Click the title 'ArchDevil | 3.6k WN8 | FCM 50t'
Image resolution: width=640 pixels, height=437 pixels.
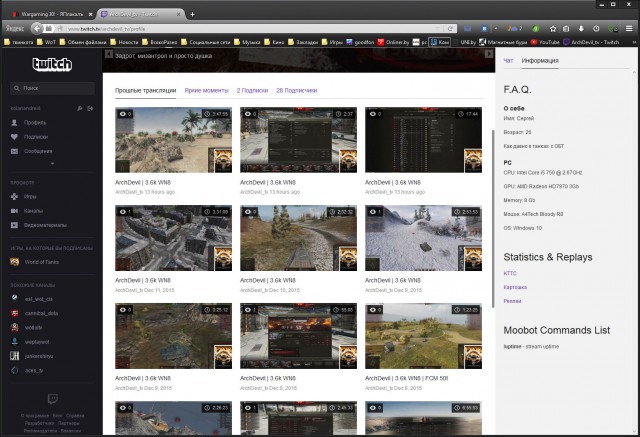(407, 378)
